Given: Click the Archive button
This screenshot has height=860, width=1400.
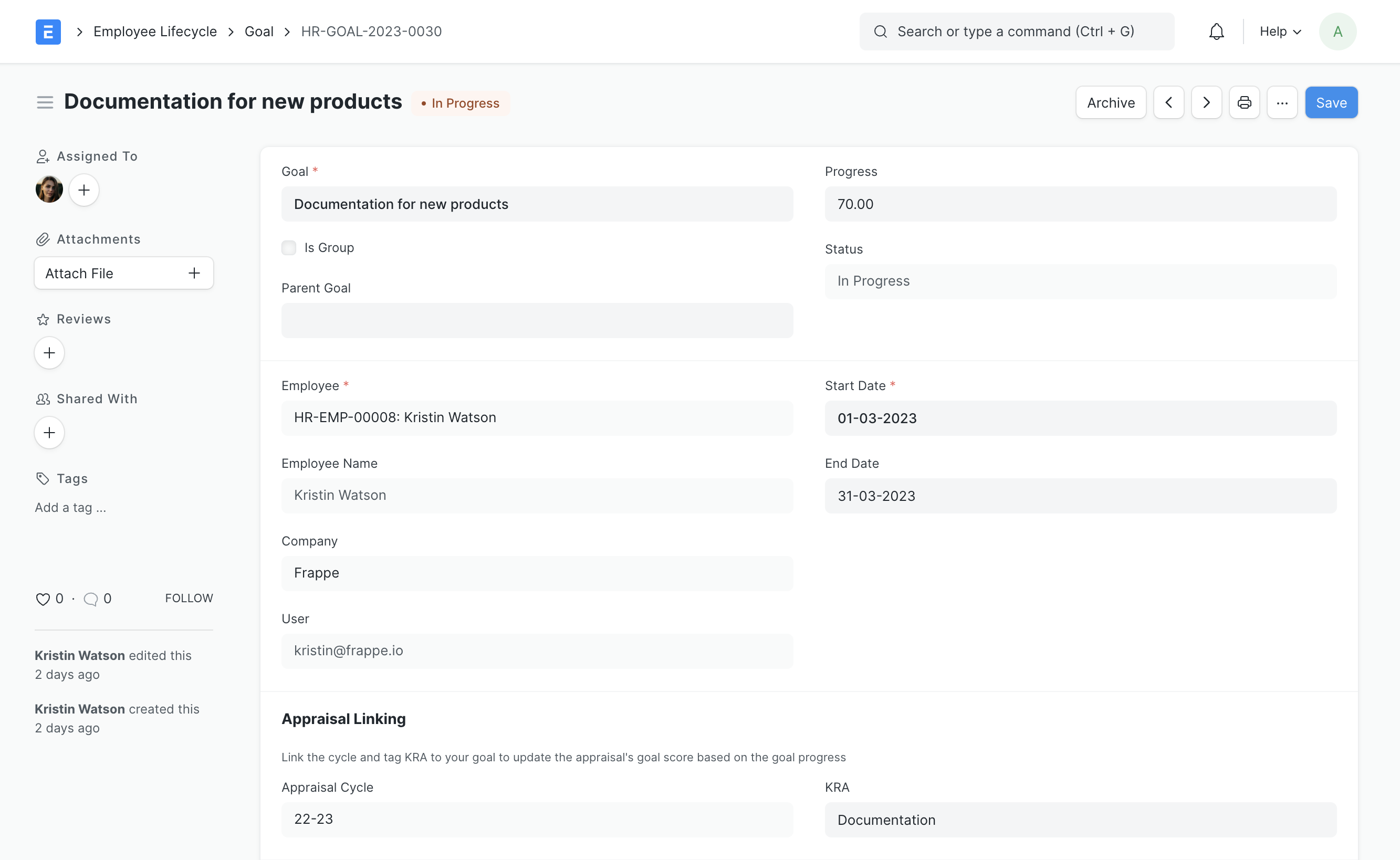Looking at the screenshot, I should click(1111, 103).
